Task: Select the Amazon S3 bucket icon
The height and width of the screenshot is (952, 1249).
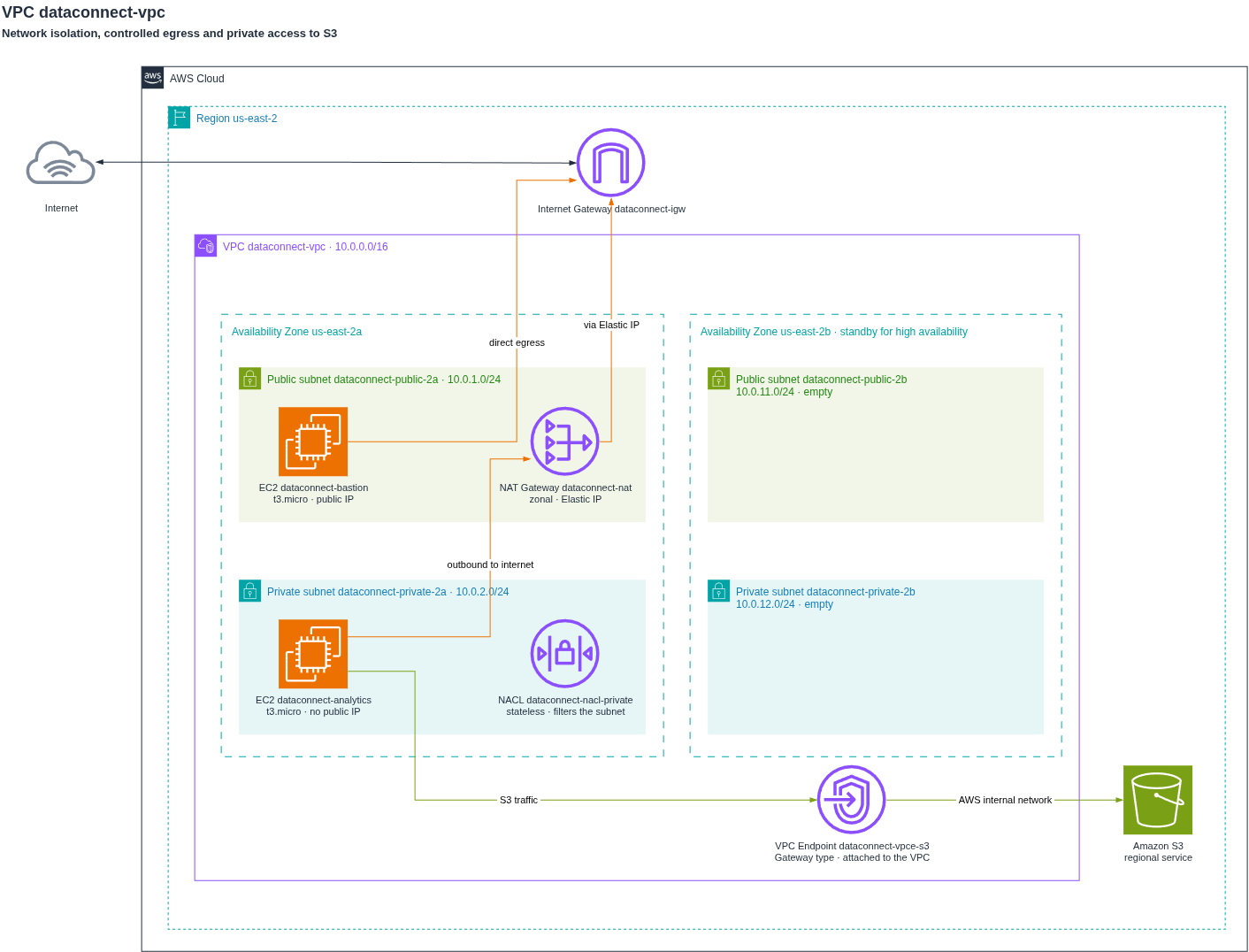Action: coord(1158,800)
